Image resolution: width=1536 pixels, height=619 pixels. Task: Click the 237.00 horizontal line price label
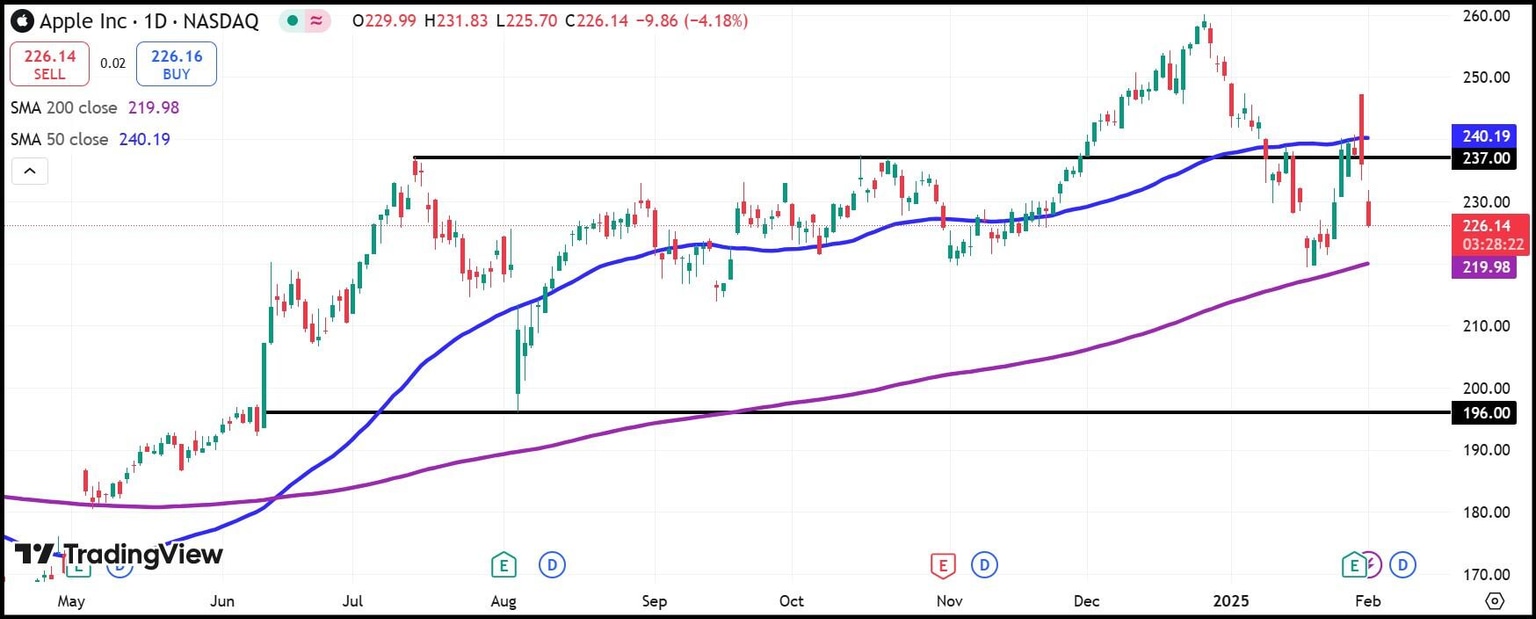[1484, 158]
